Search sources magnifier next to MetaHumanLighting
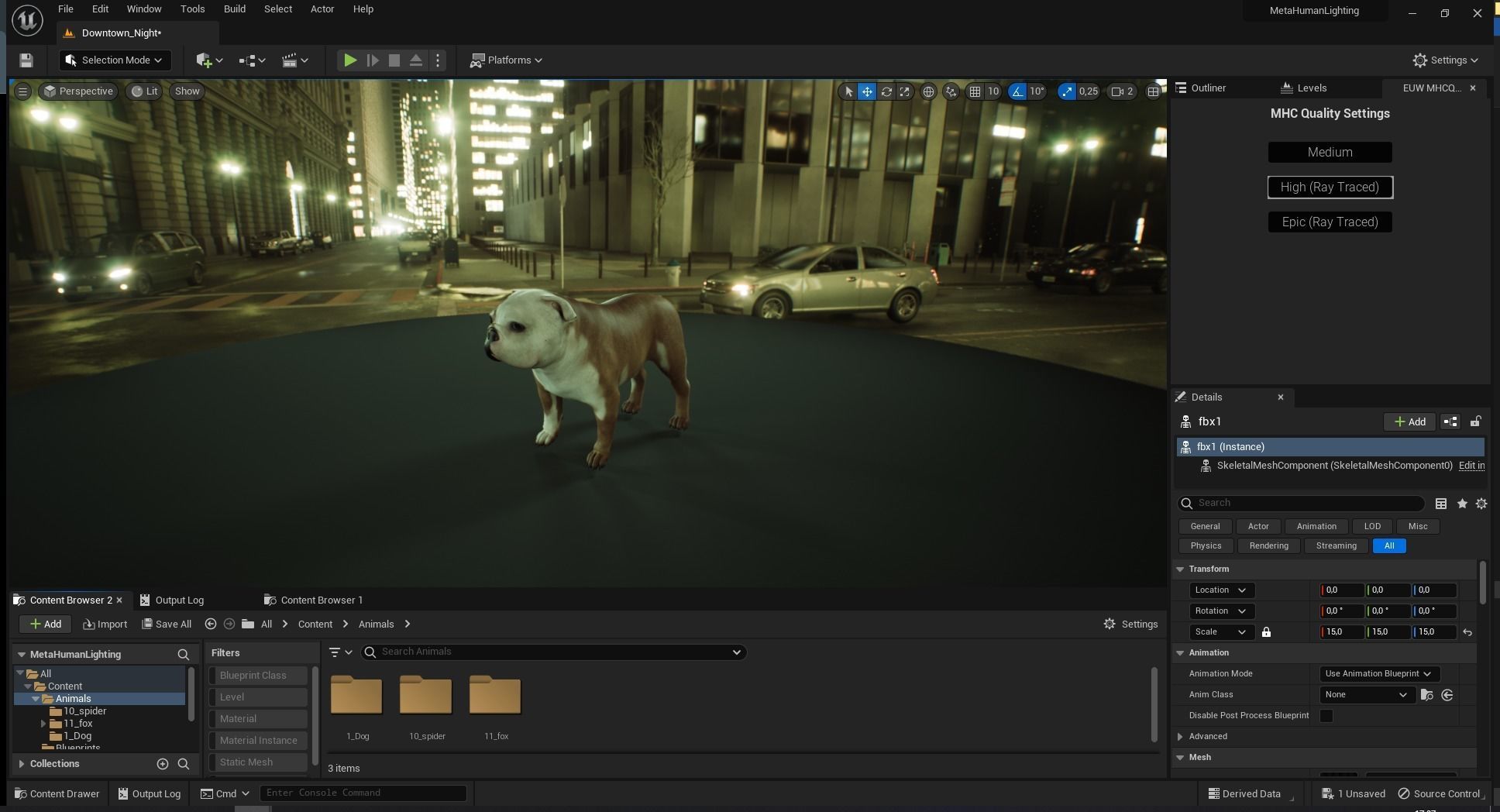Screen dimensions: 1500x812 point(184,655)
